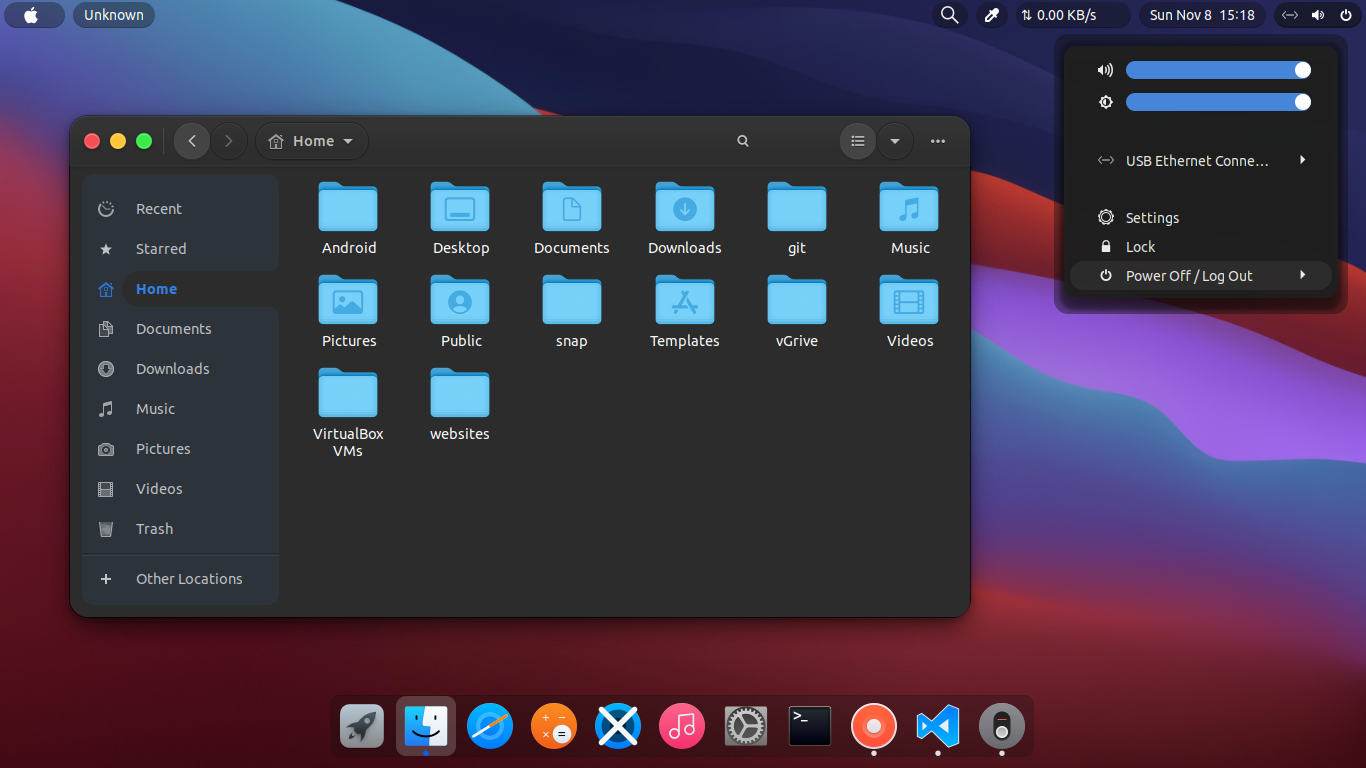Open the Safari-style browser in dock
1366x768 pixels.
click(490, 726)
